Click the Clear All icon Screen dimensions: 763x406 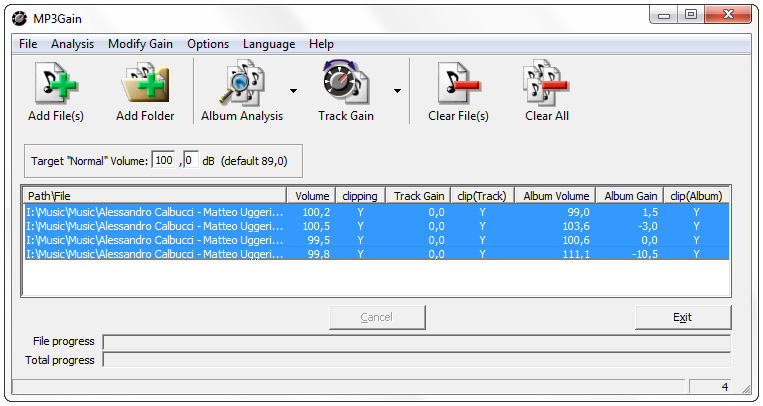(x=546, y=84)
